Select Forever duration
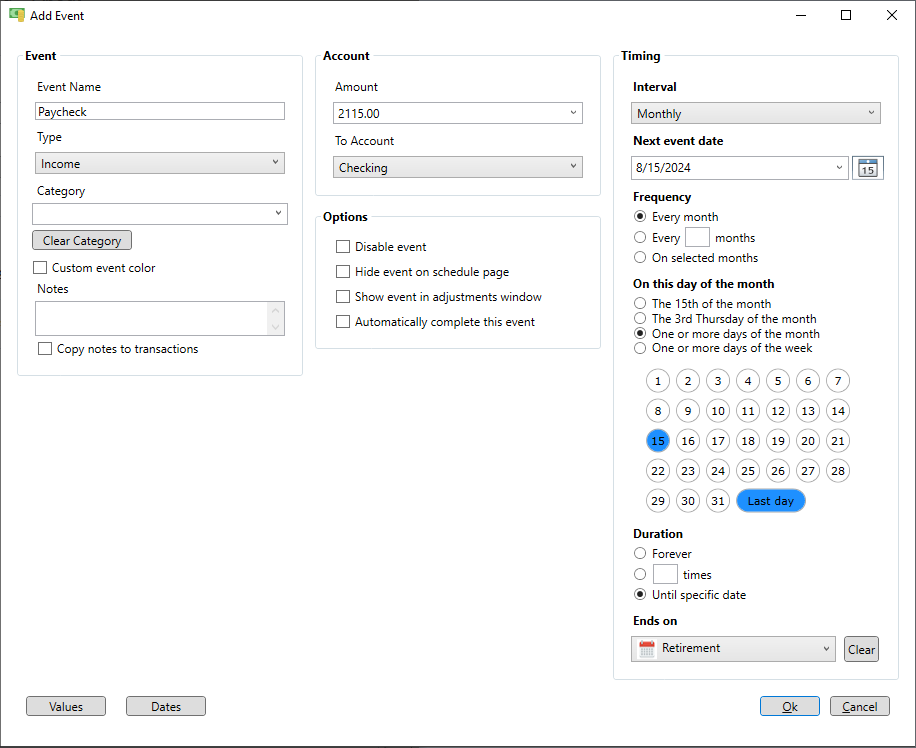916x748 pixels. (x=640, y=553)
